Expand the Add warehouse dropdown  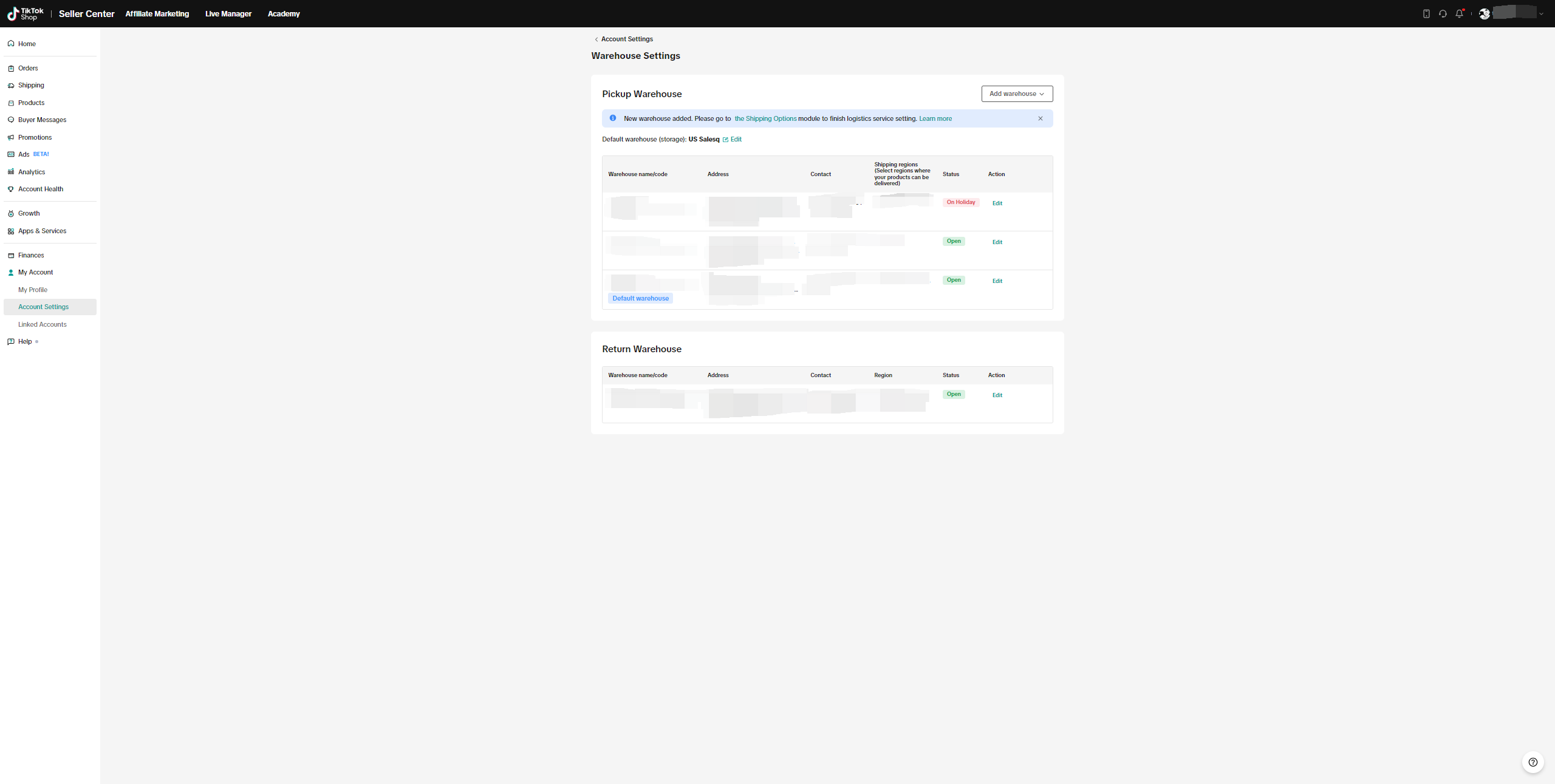(x=1017, y=94)
